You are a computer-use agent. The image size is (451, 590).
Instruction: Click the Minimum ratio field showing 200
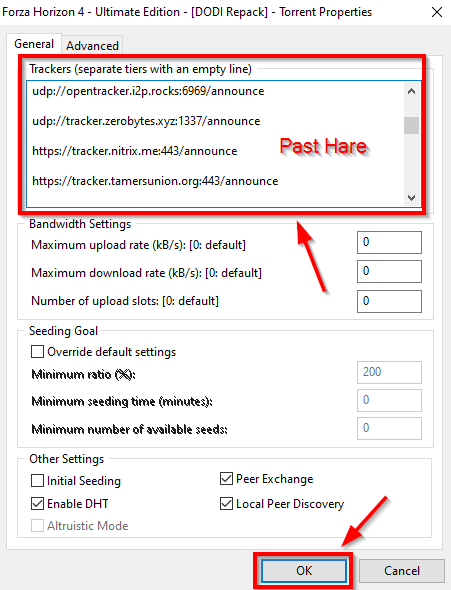[389, 372]
